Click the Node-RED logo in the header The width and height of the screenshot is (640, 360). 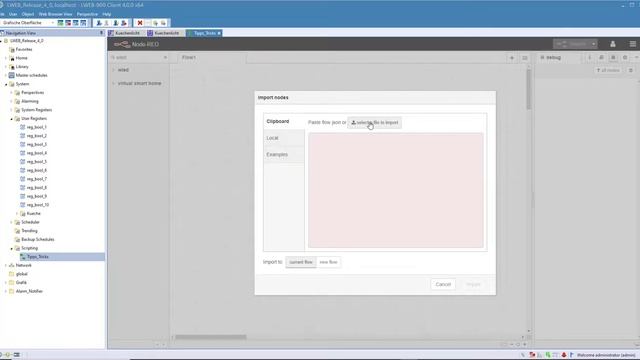click(122, 44)
